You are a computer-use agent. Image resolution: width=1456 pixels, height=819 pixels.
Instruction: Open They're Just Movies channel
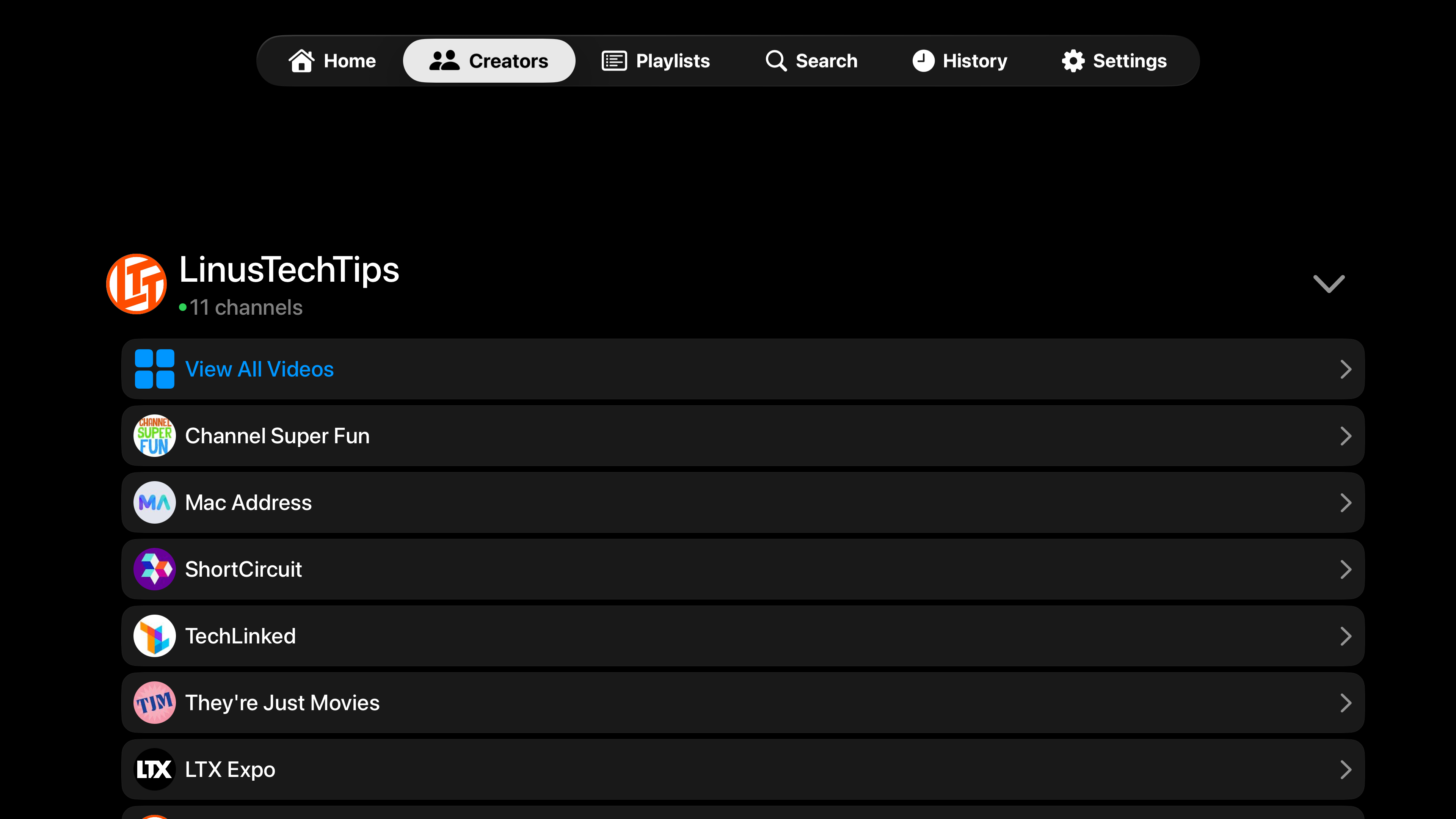point(743,703)
